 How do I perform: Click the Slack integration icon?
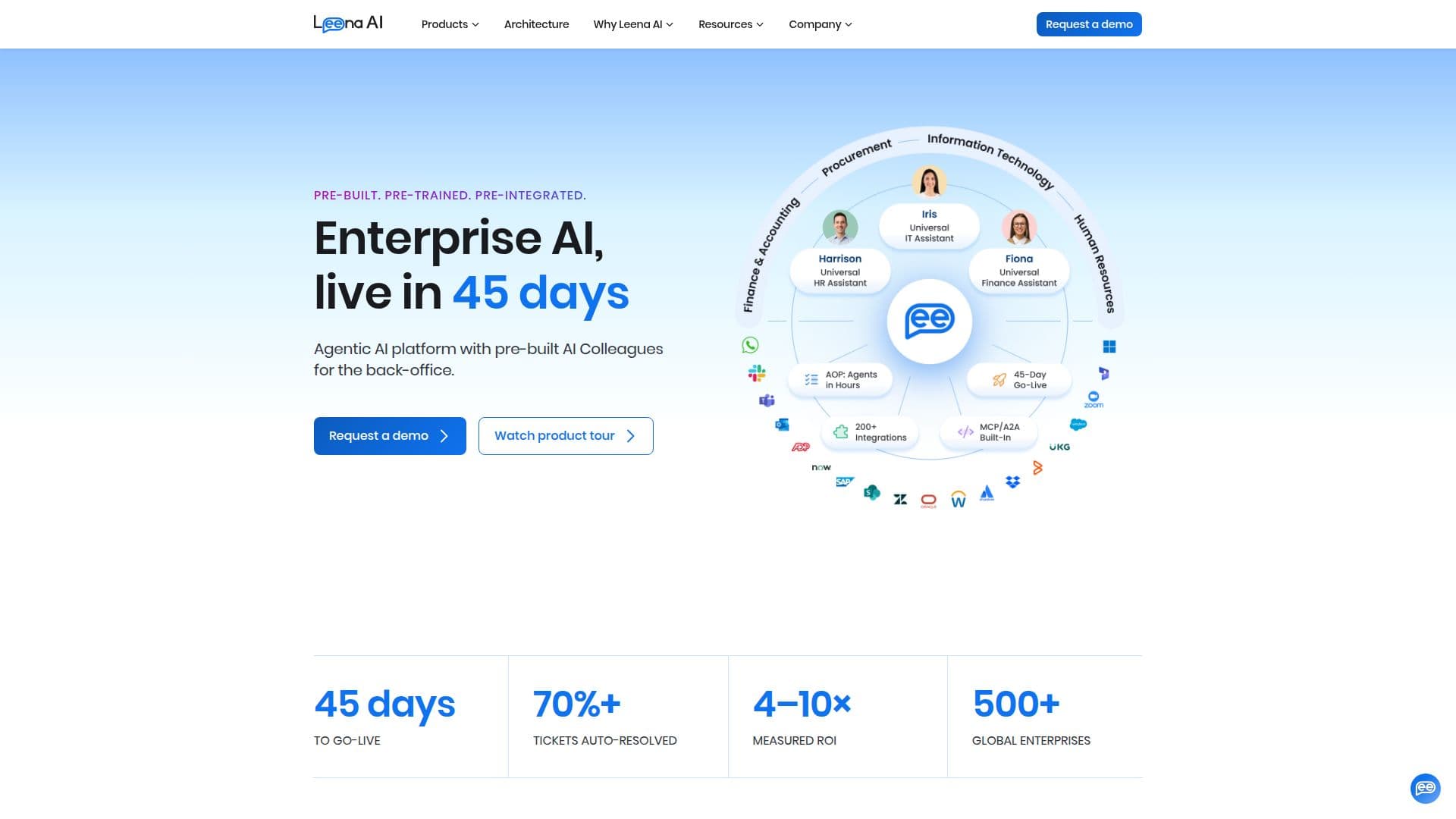click(x=757, y=373)
